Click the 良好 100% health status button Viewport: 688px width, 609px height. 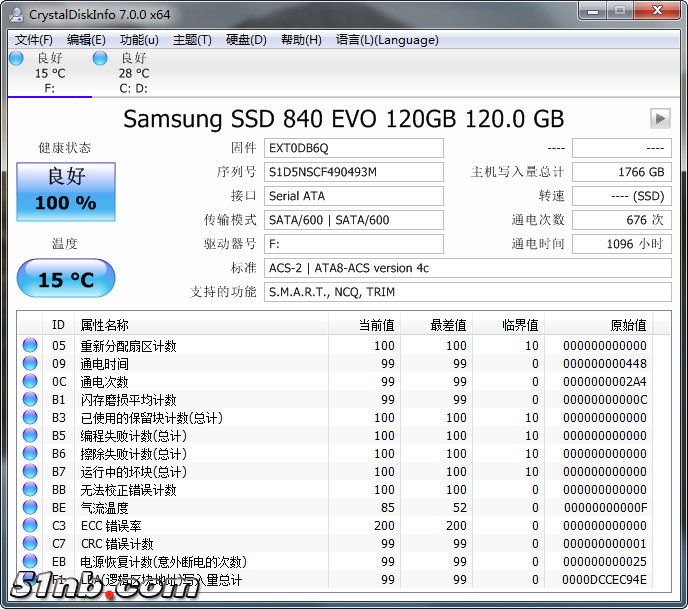[66, 190]
